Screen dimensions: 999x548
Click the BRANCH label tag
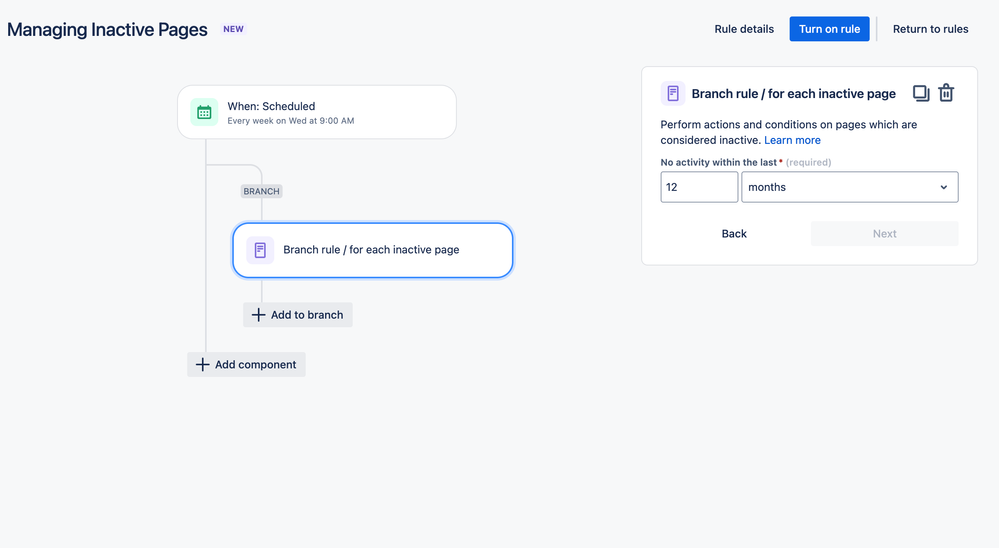pos(261,191)
